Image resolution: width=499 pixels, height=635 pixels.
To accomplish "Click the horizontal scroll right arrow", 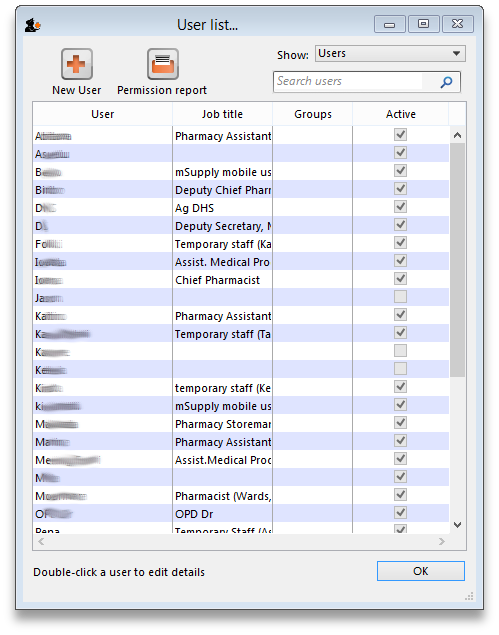I will [x=441, y=541].
